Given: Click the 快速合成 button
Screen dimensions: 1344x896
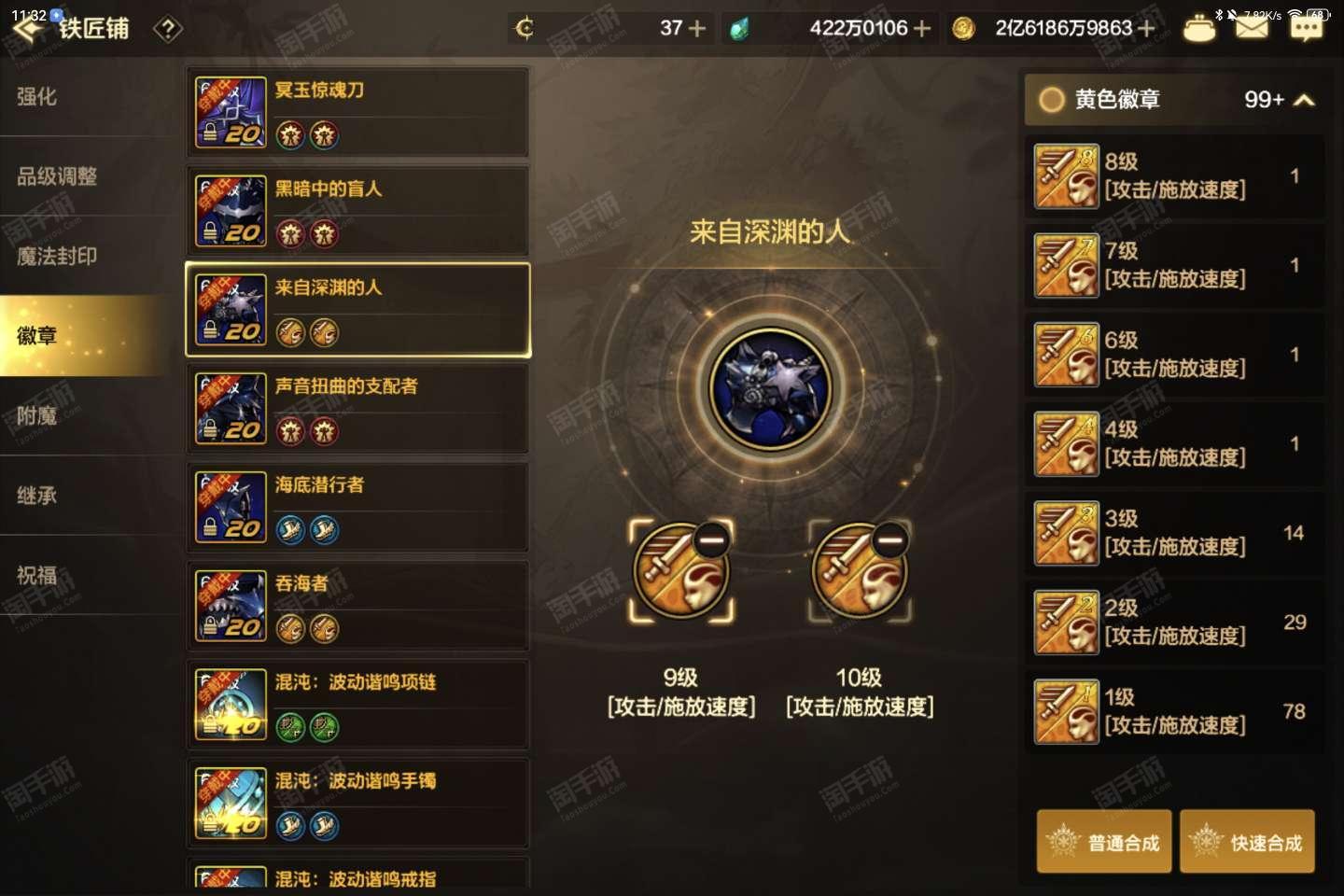Looking at the screenshot, I should tap(1247, 842).
